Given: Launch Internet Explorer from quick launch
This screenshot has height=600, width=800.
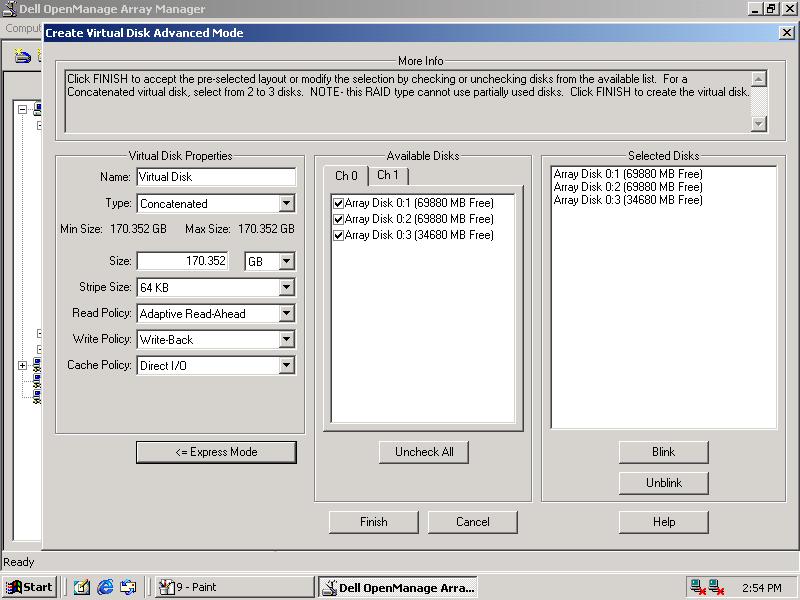Looking at the screenshot, I should [105, 587].
